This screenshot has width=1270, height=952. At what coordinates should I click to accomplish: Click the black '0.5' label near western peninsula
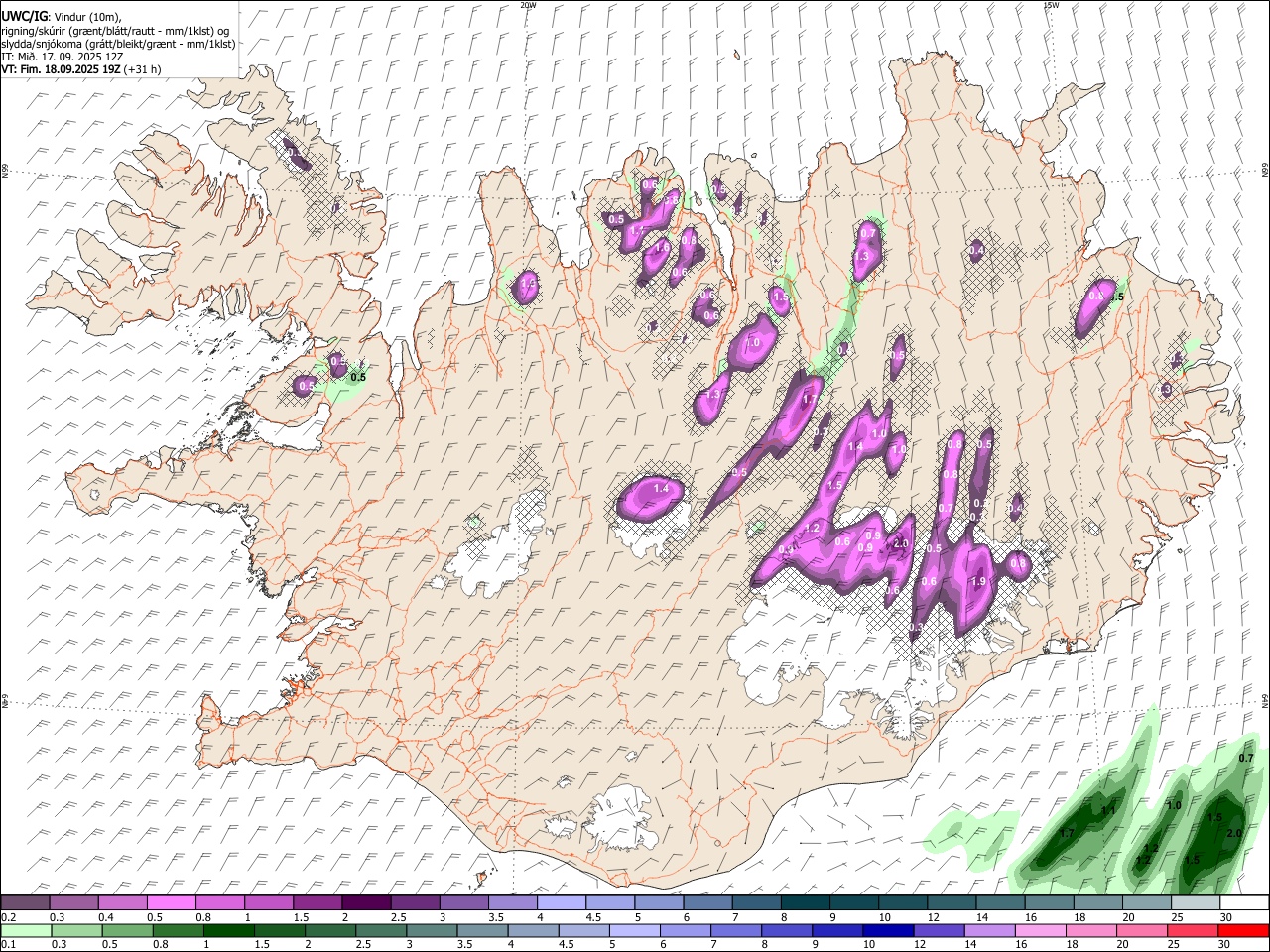pos(359,378)
